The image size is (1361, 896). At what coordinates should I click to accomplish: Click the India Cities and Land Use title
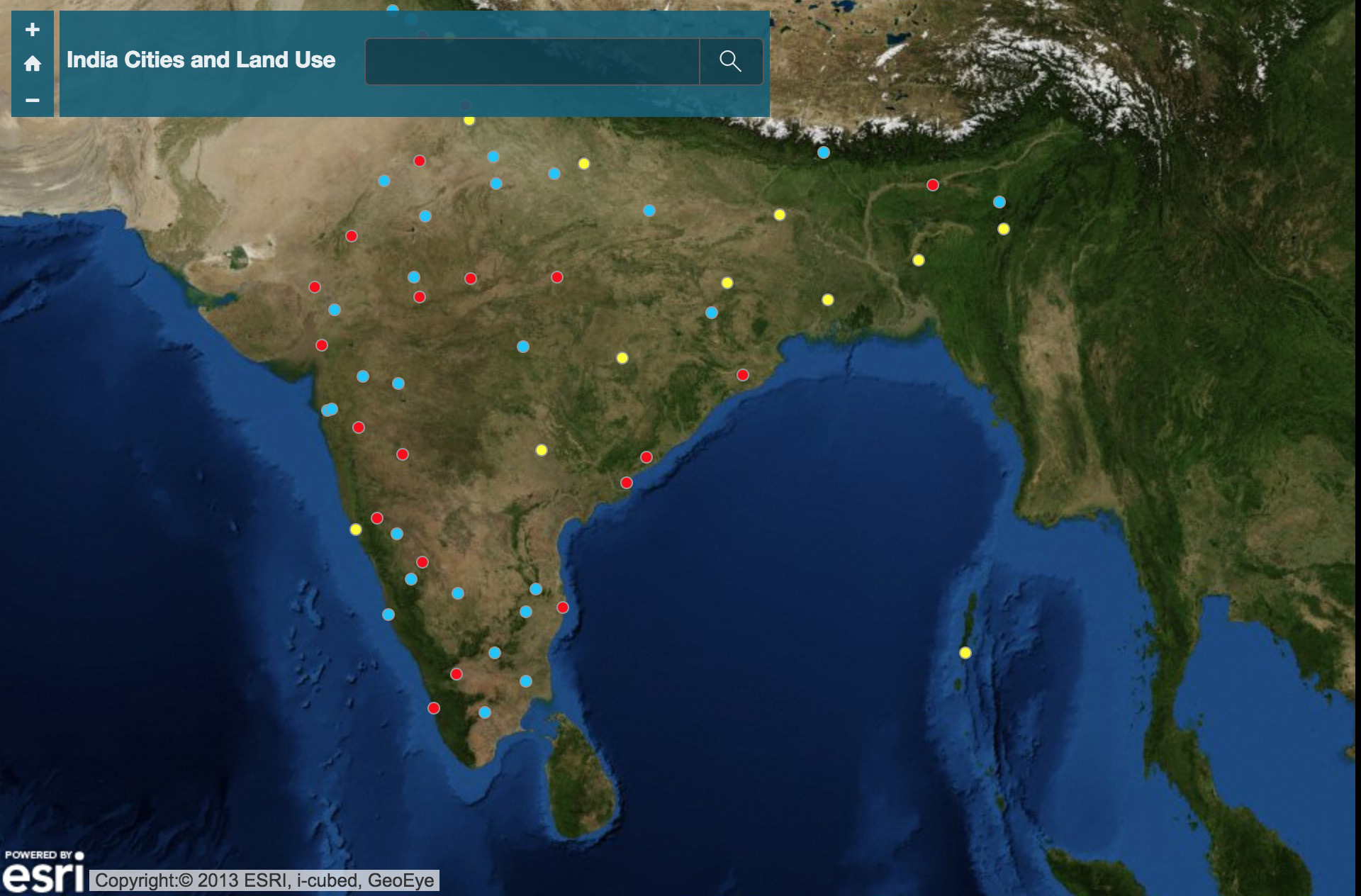coord(201,60)
